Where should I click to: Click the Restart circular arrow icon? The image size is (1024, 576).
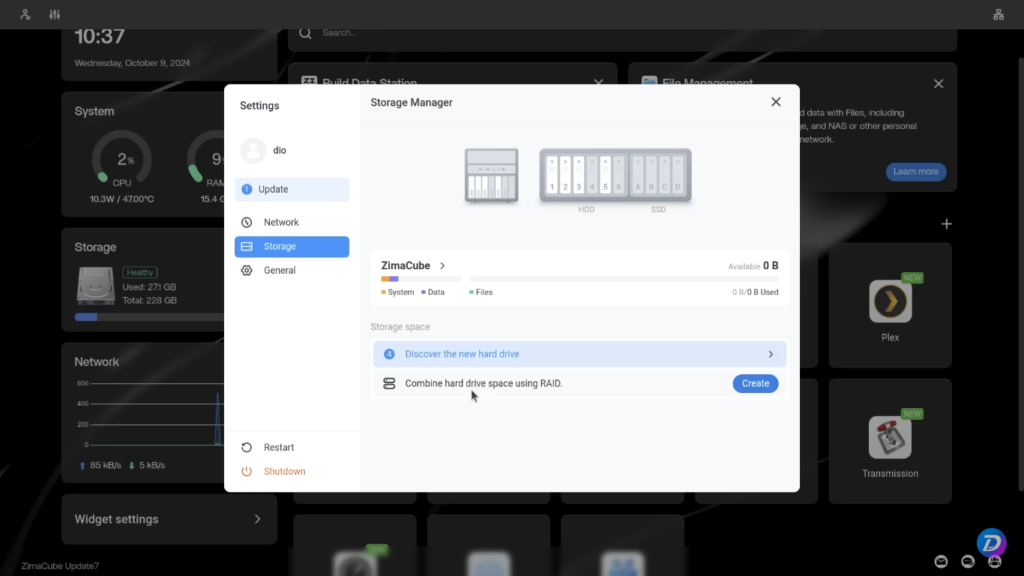click(246, 447)
